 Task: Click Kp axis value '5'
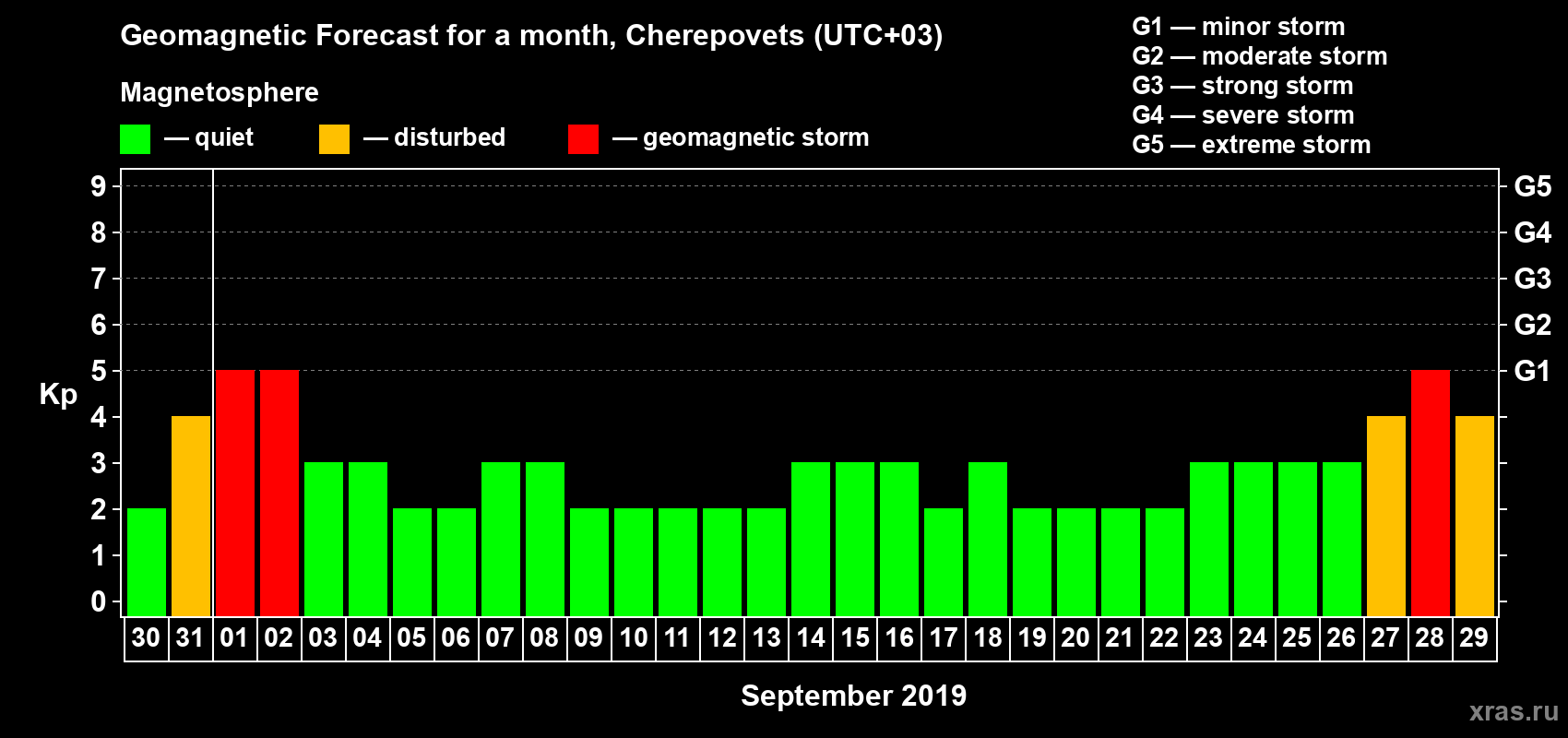99,371
